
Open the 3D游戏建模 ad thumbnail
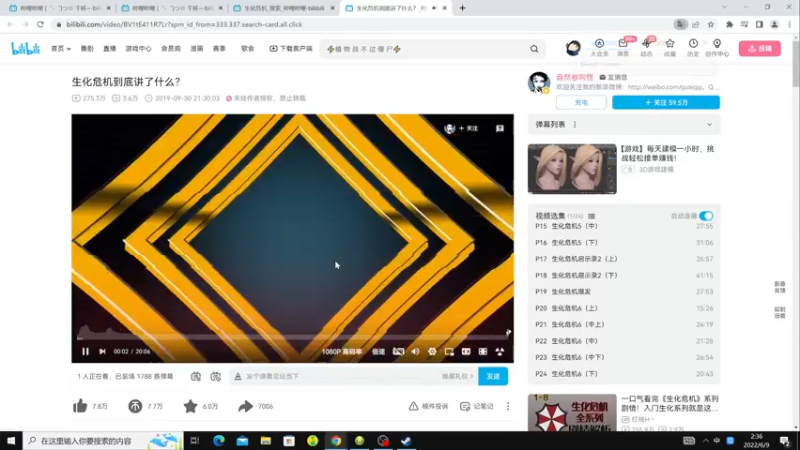572,169
